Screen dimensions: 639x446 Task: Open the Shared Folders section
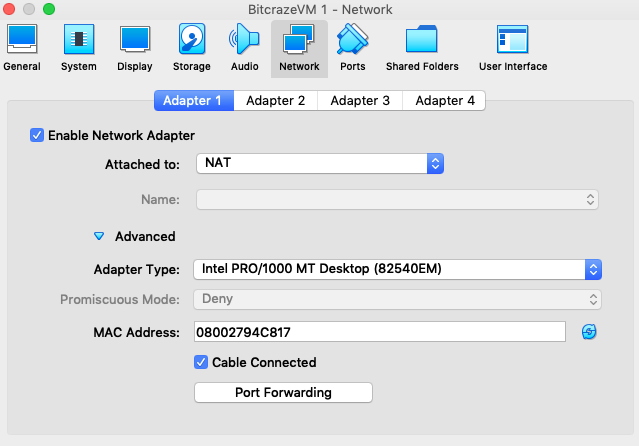(x=422, y=48)
